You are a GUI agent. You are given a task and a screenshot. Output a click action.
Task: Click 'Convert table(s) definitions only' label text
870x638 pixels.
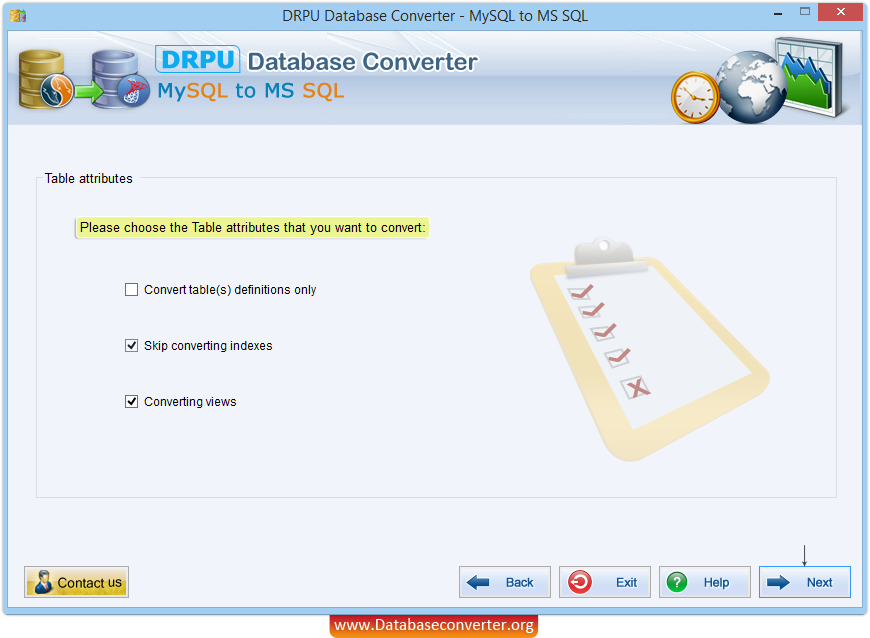pyautogui.click(x=230, y=290)
